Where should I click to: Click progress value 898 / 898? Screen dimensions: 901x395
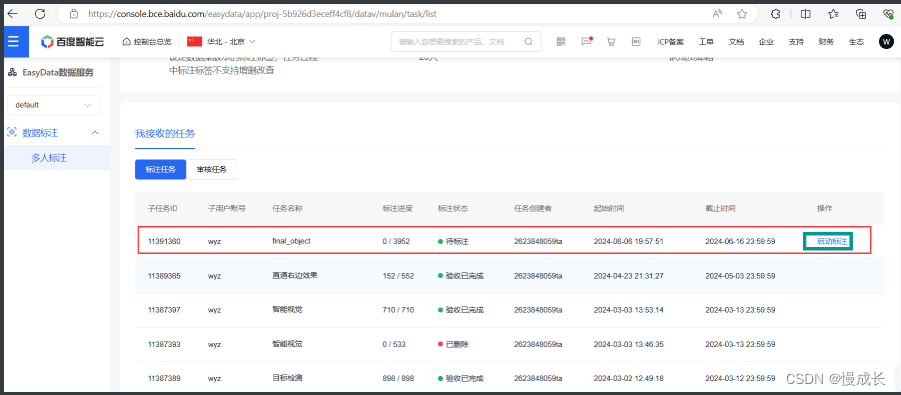398,378
